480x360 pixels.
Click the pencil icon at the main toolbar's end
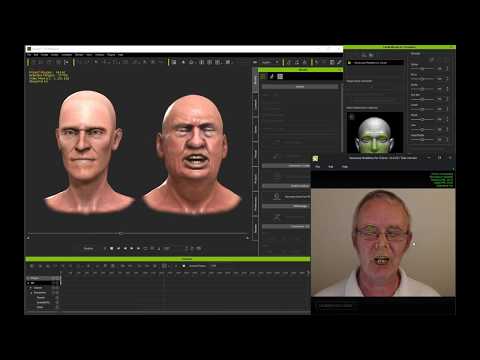coord(339,62)
